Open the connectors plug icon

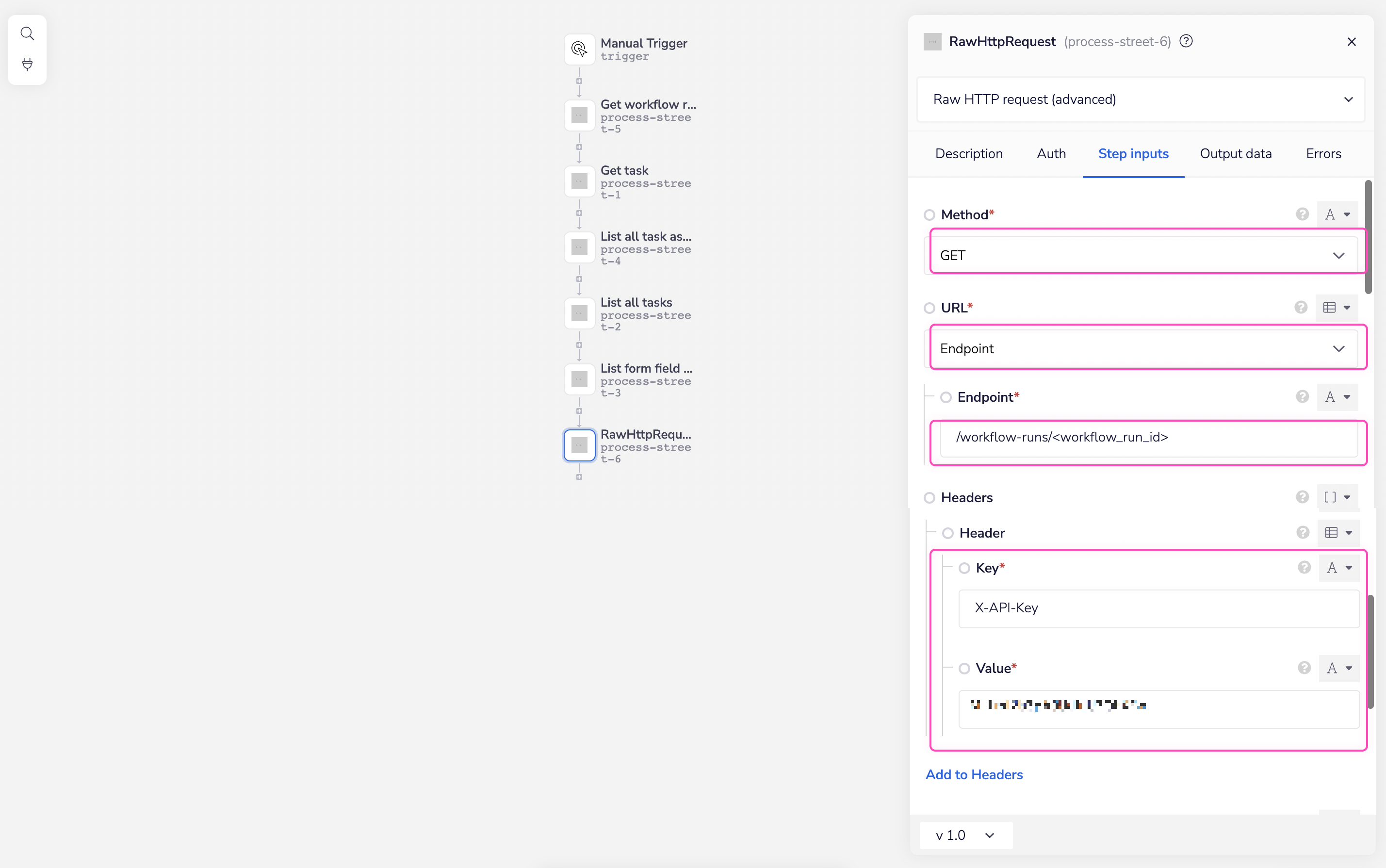[x=27, y=65]
